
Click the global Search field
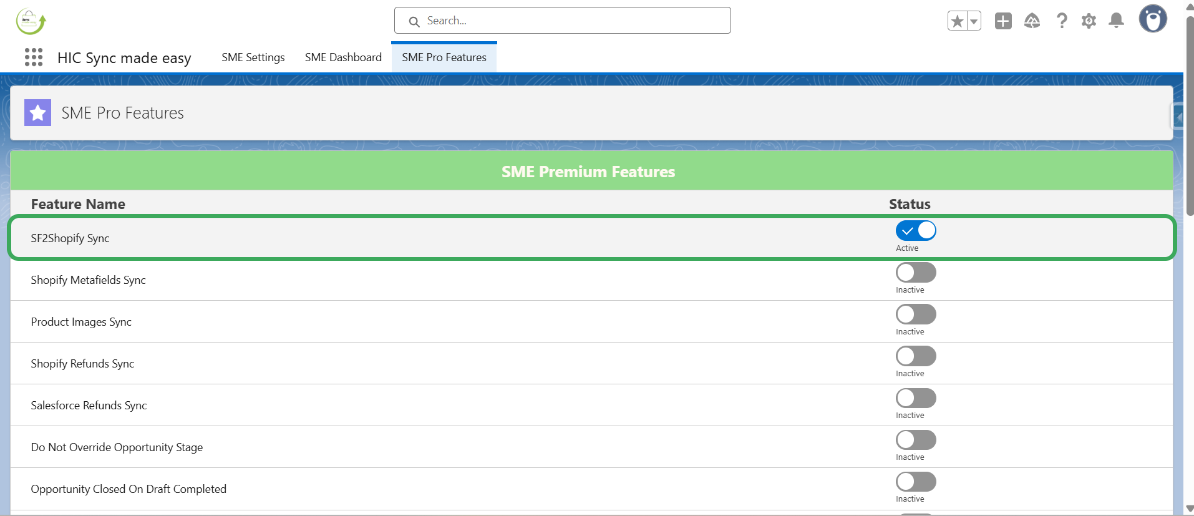point(562,20)
